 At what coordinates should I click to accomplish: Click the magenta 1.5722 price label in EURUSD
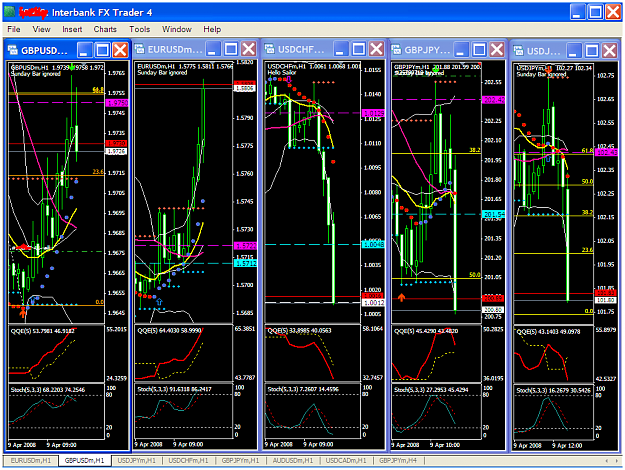[x=245, y=246]
